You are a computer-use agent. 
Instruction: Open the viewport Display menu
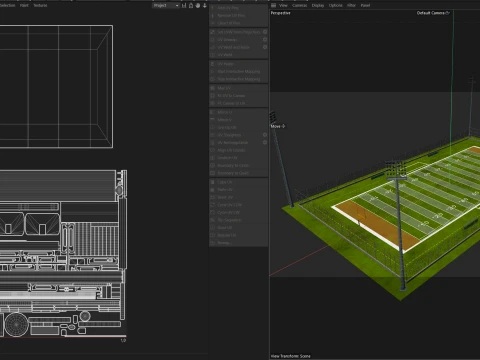(318, 5)
